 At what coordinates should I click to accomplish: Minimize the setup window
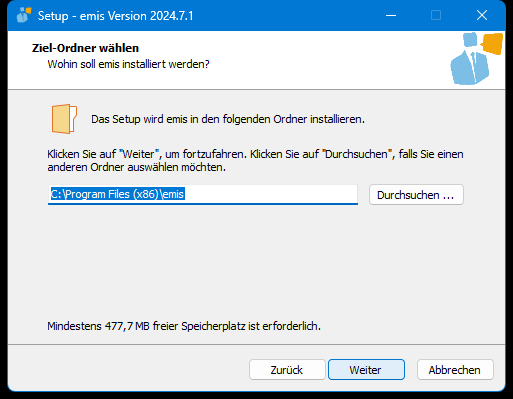tap(391, 15)
